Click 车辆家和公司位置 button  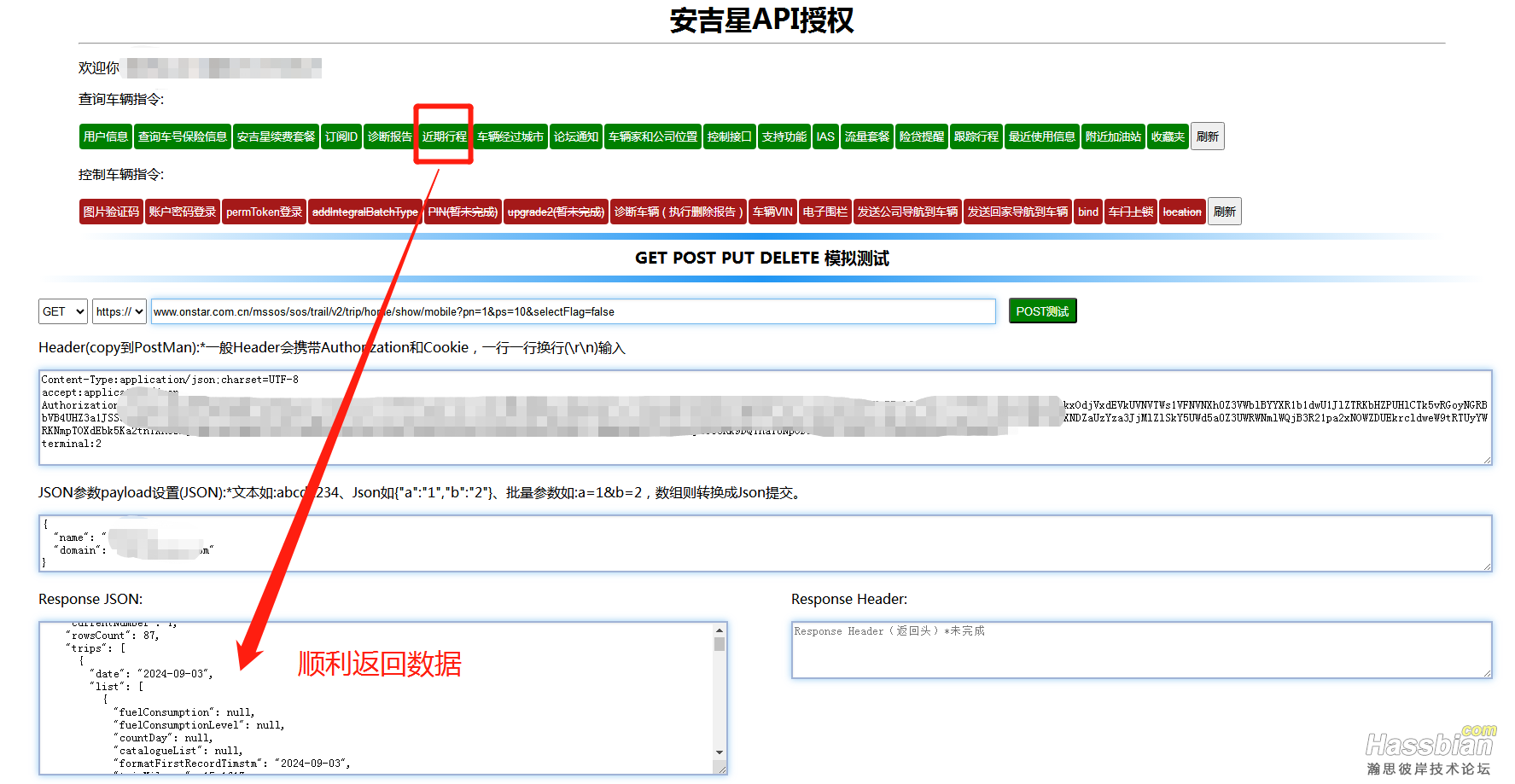pyautogui.click(x=653, y=136)
